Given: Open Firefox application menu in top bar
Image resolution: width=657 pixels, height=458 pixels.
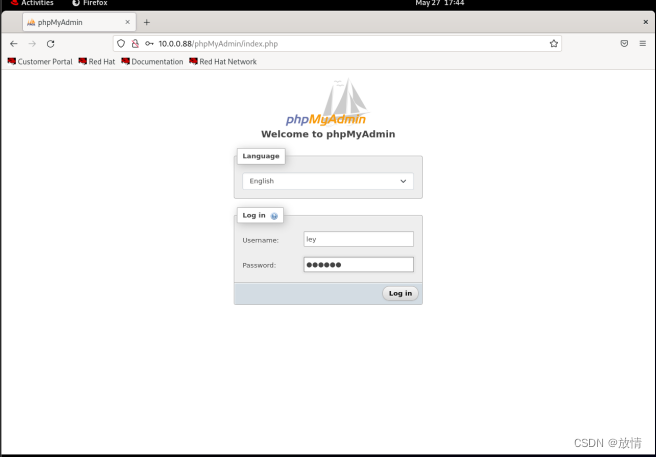Looking at the screenshot, I should 90,3.
